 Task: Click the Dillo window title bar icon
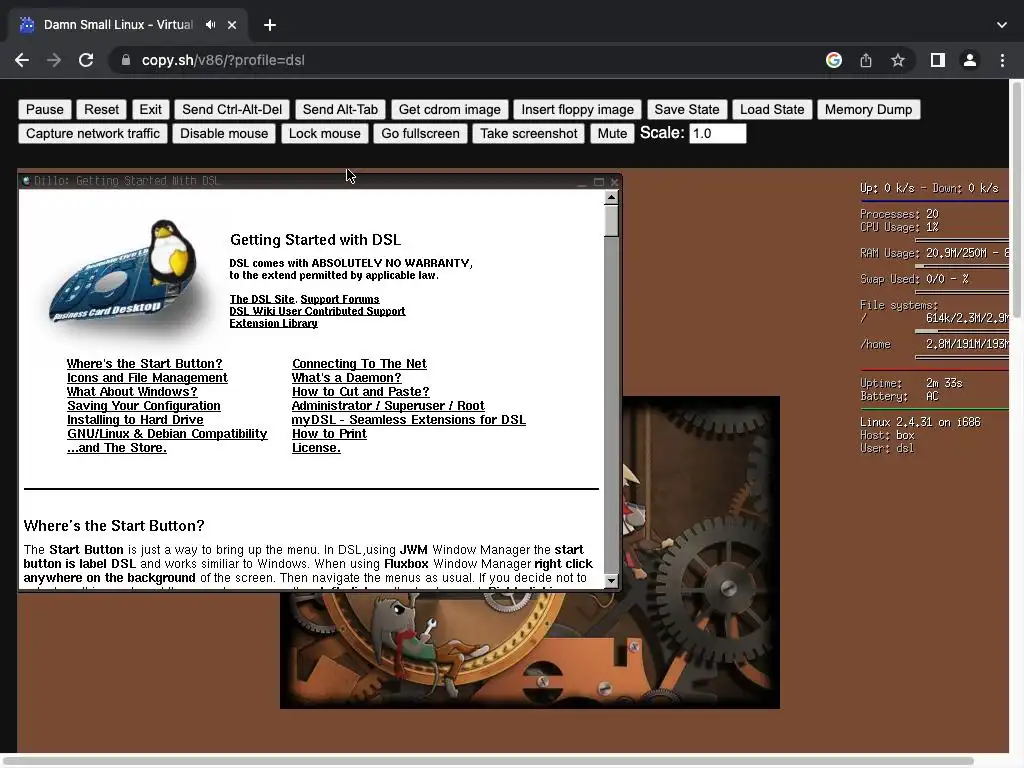pos(26,181)
